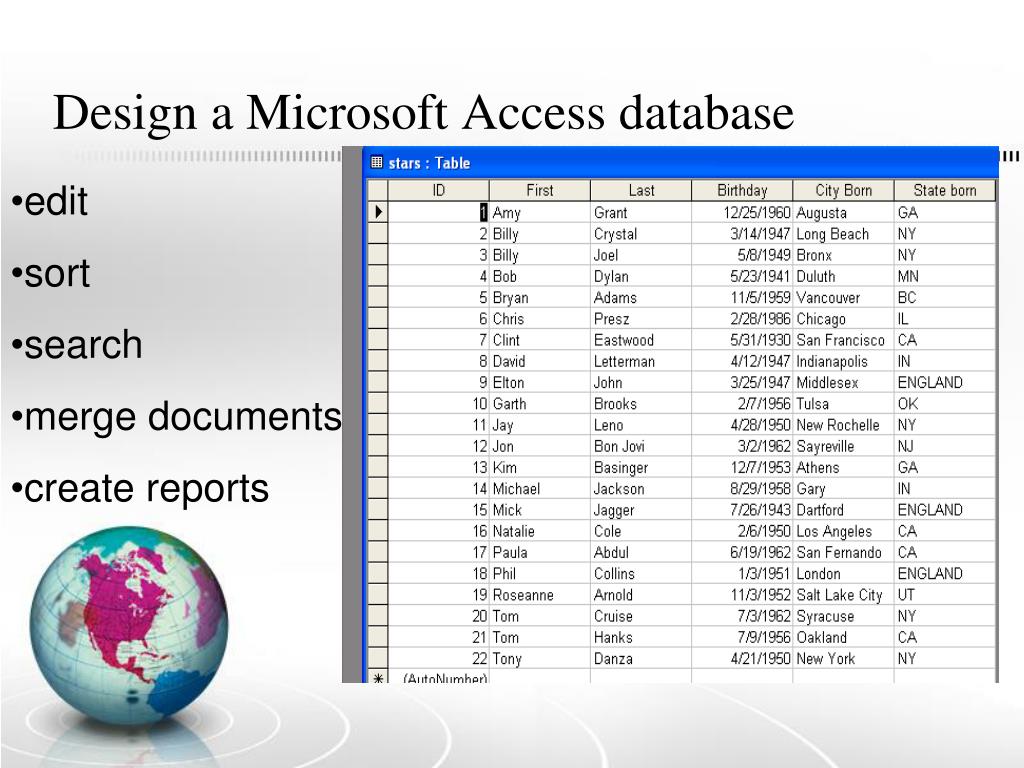Click the last name cell Grant
Viewport: 1024px width, 768px height.
pos(641,212)
